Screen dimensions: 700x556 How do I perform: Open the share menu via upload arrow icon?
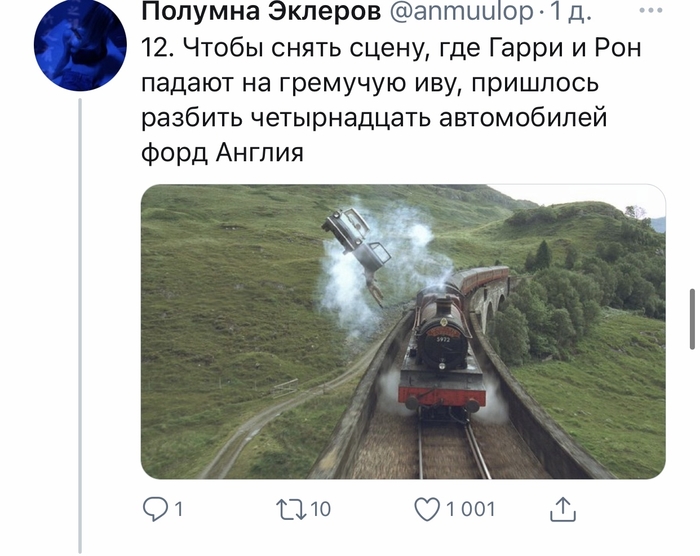562,509
